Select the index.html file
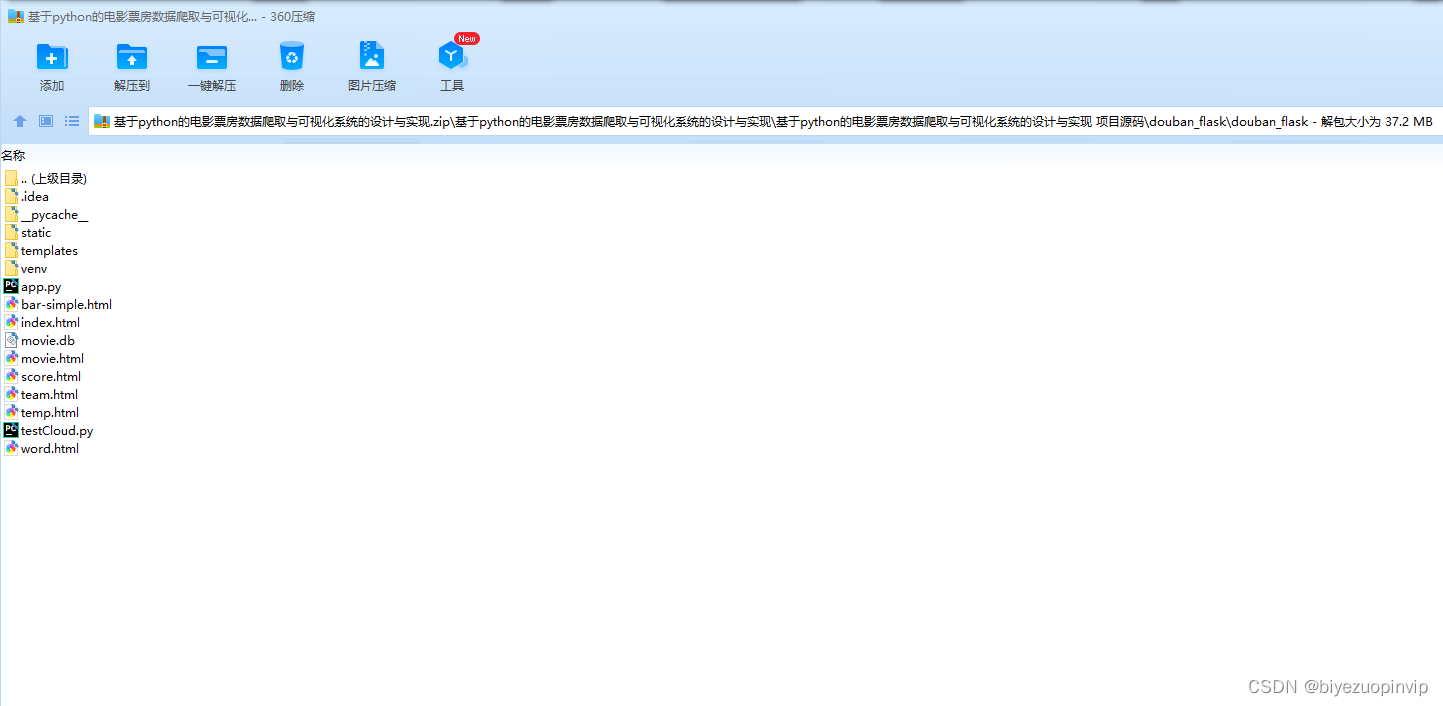 [x=48, y=322]
